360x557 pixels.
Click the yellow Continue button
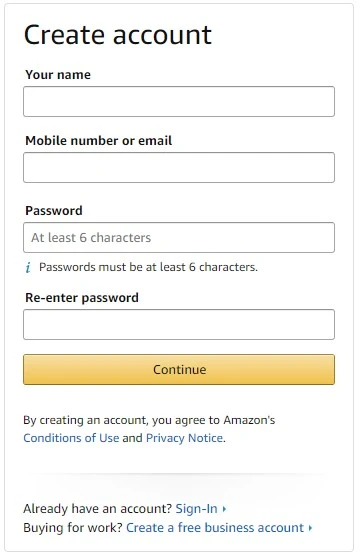click(179, 369)
